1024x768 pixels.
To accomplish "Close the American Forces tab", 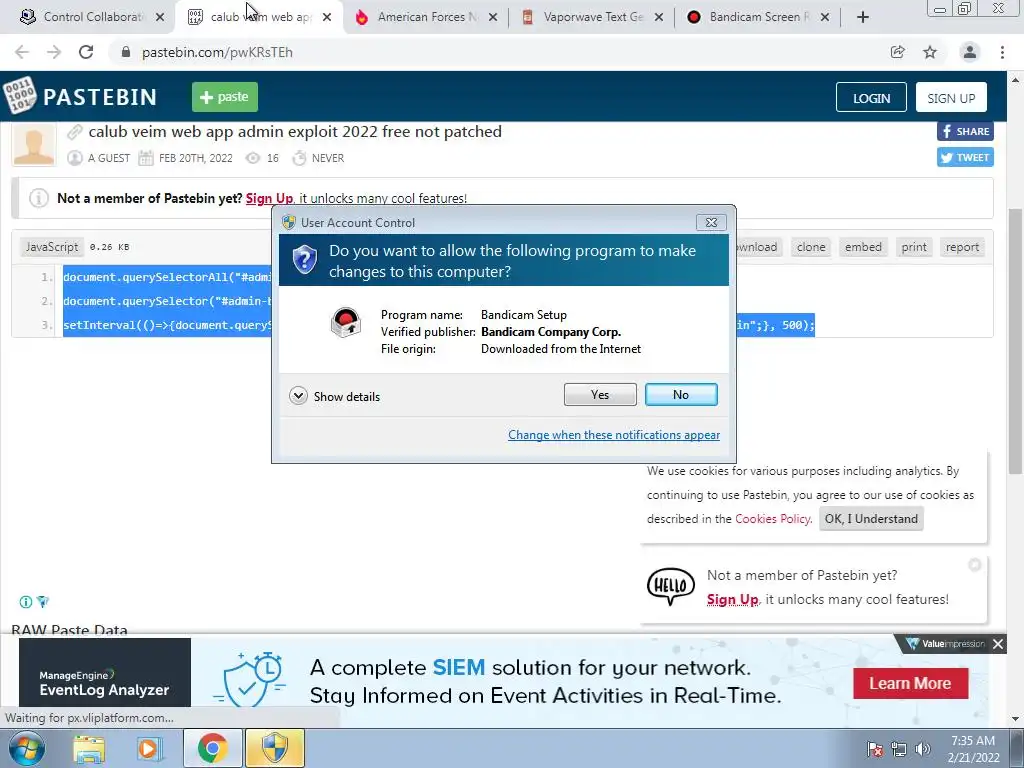I will (493, 17).
